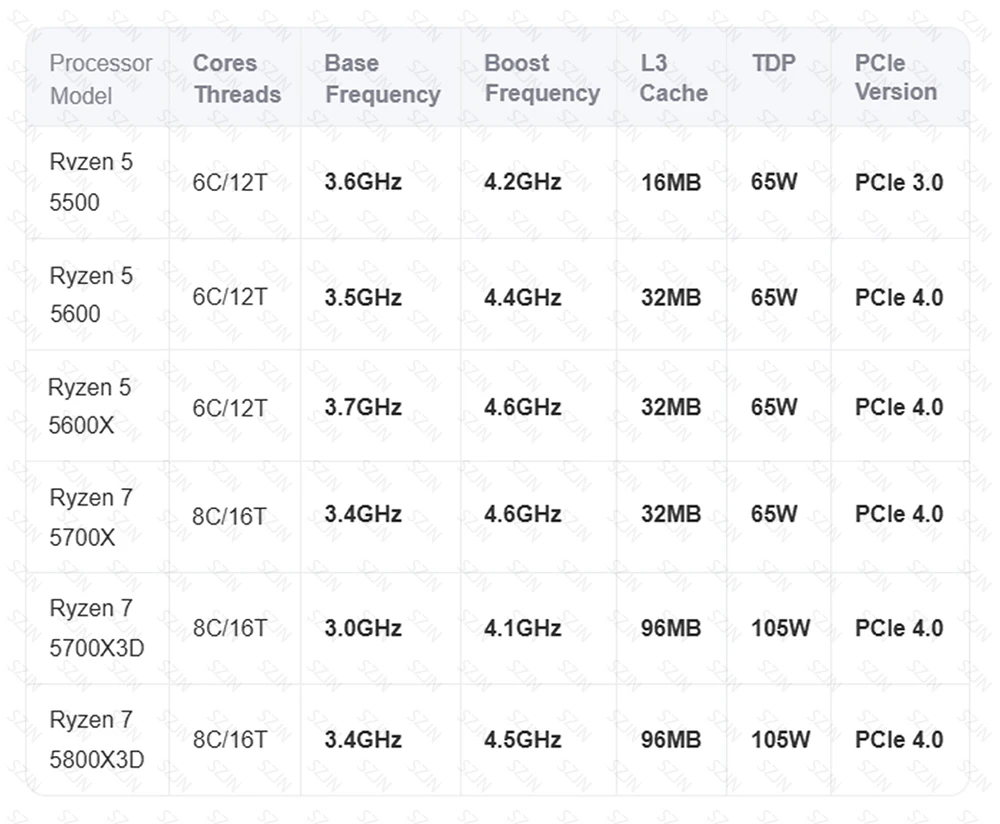Click the PCIe Version column header
Screen dimensions: 1000x824
(896, 78)
